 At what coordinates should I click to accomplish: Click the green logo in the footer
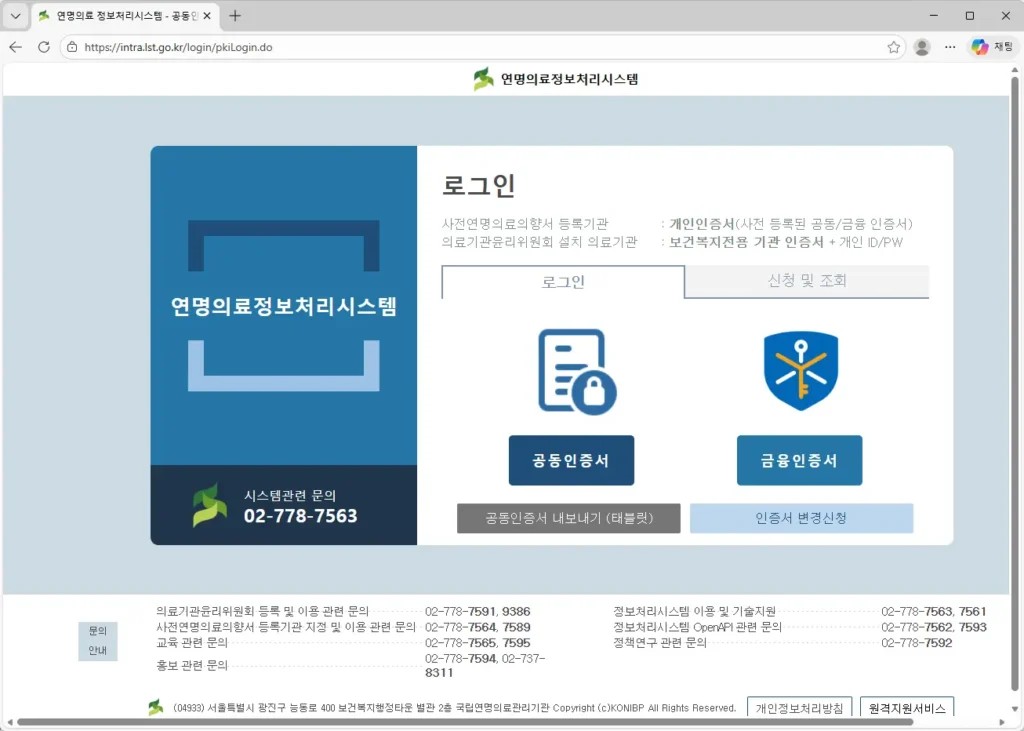[x=155, y=707]
